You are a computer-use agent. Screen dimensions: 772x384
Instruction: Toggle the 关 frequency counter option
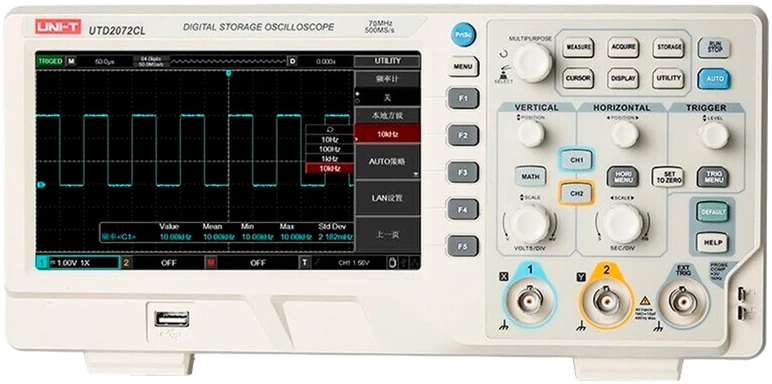(x=387, y=97)
